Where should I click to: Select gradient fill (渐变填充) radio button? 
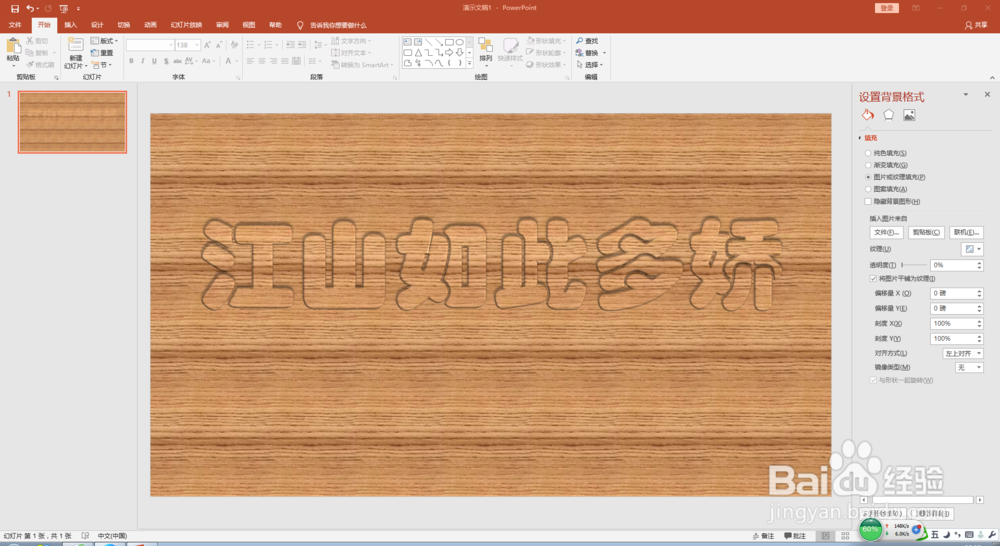[868, 165]
